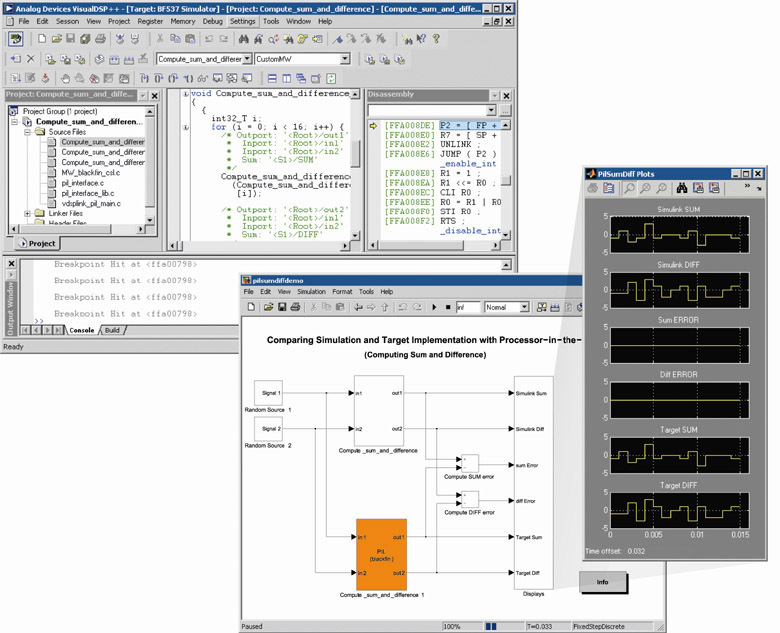Click Save icon in Simulink toolbar
This screenshot has height=633, width=780.
pos(282,307)
